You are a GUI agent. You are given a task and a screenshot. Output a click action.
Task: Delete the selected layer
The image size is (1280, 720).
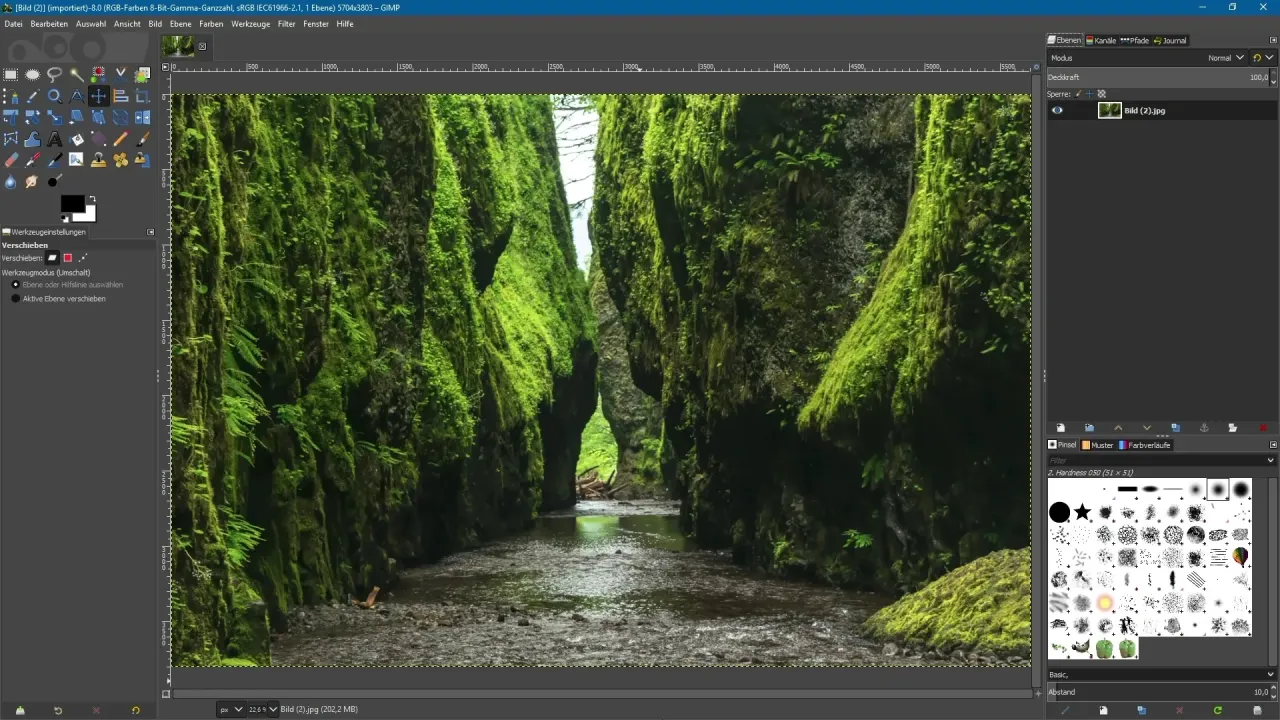pos(1263,428)
